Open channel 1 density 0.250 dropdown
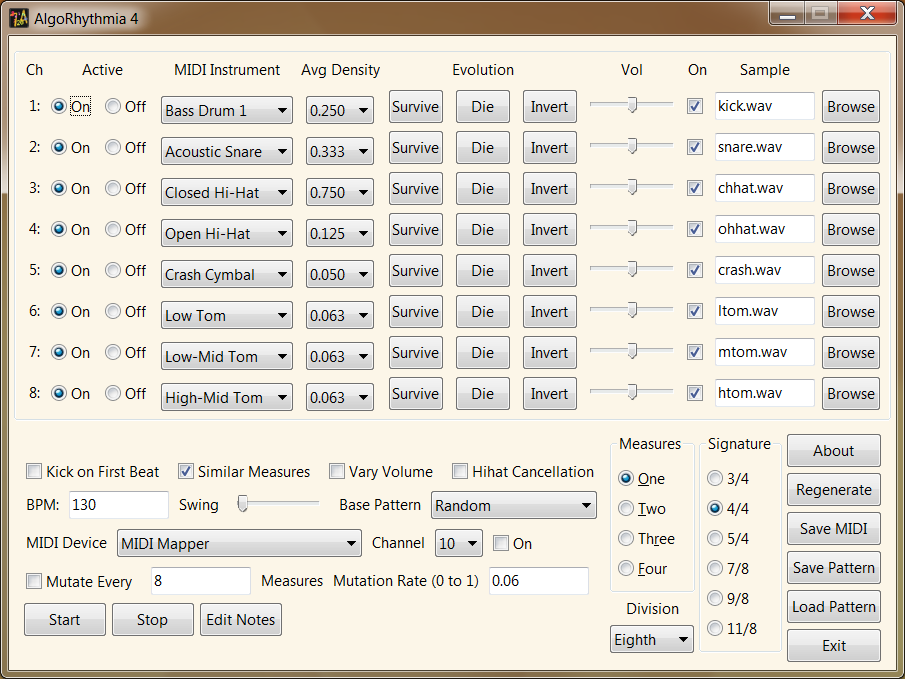Viewport: 905px width, 679px height. (x=339, y=110)
